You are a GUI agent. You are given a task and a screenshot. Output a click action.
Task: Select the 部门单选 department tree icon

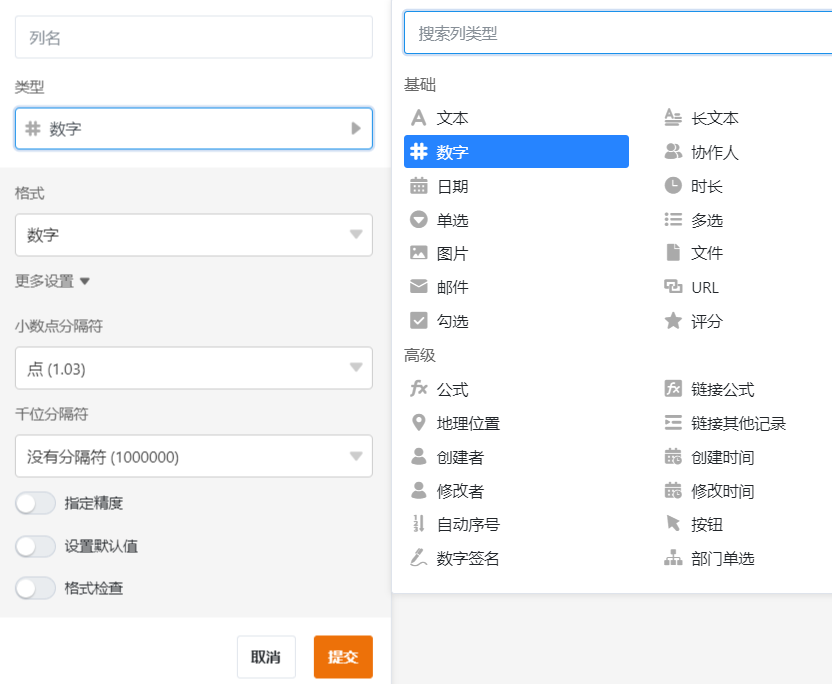(x=673, y=558)
